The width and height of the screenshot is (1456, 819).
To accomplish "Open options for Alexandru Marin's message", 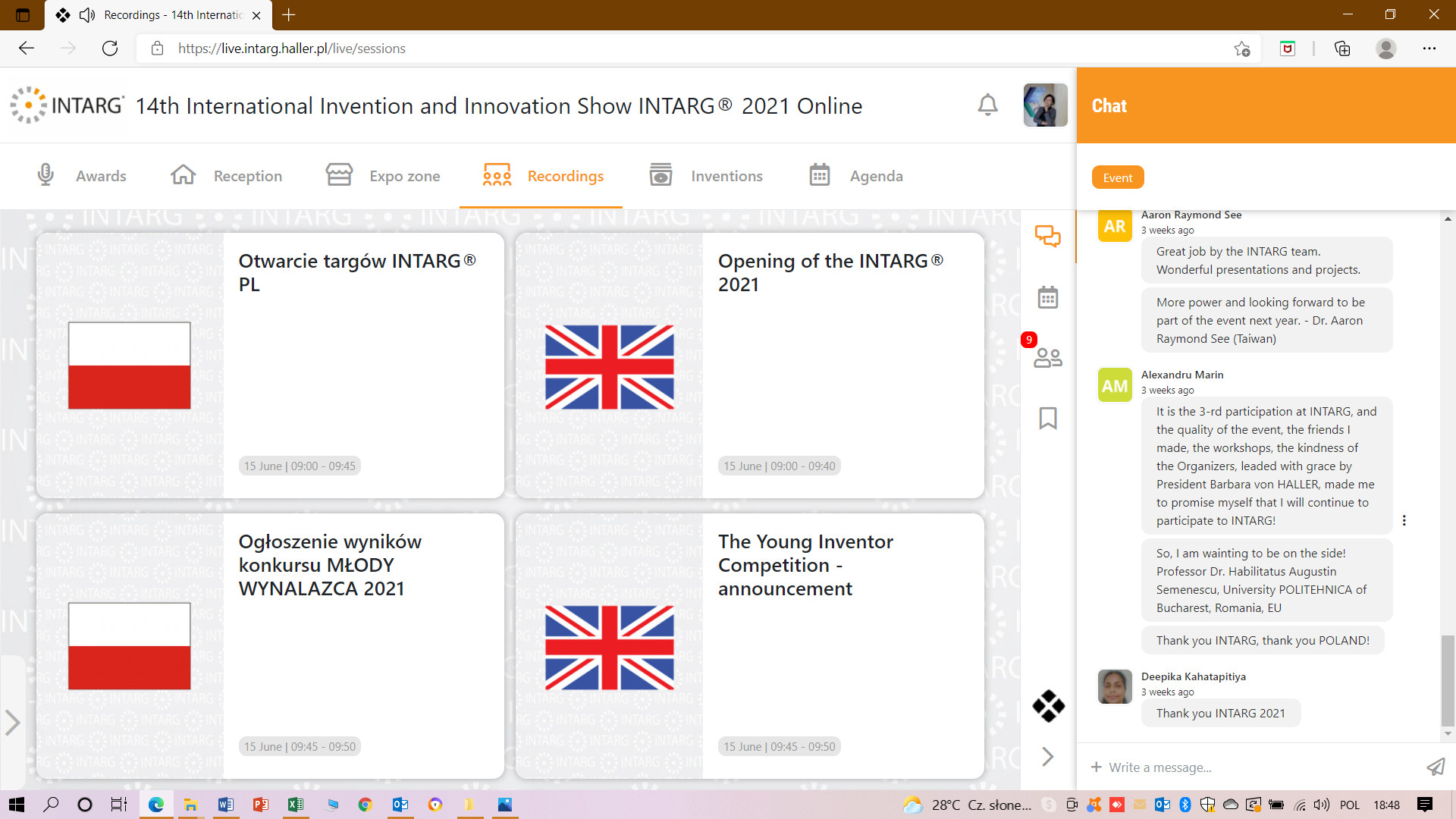I will pos(1404,520).
